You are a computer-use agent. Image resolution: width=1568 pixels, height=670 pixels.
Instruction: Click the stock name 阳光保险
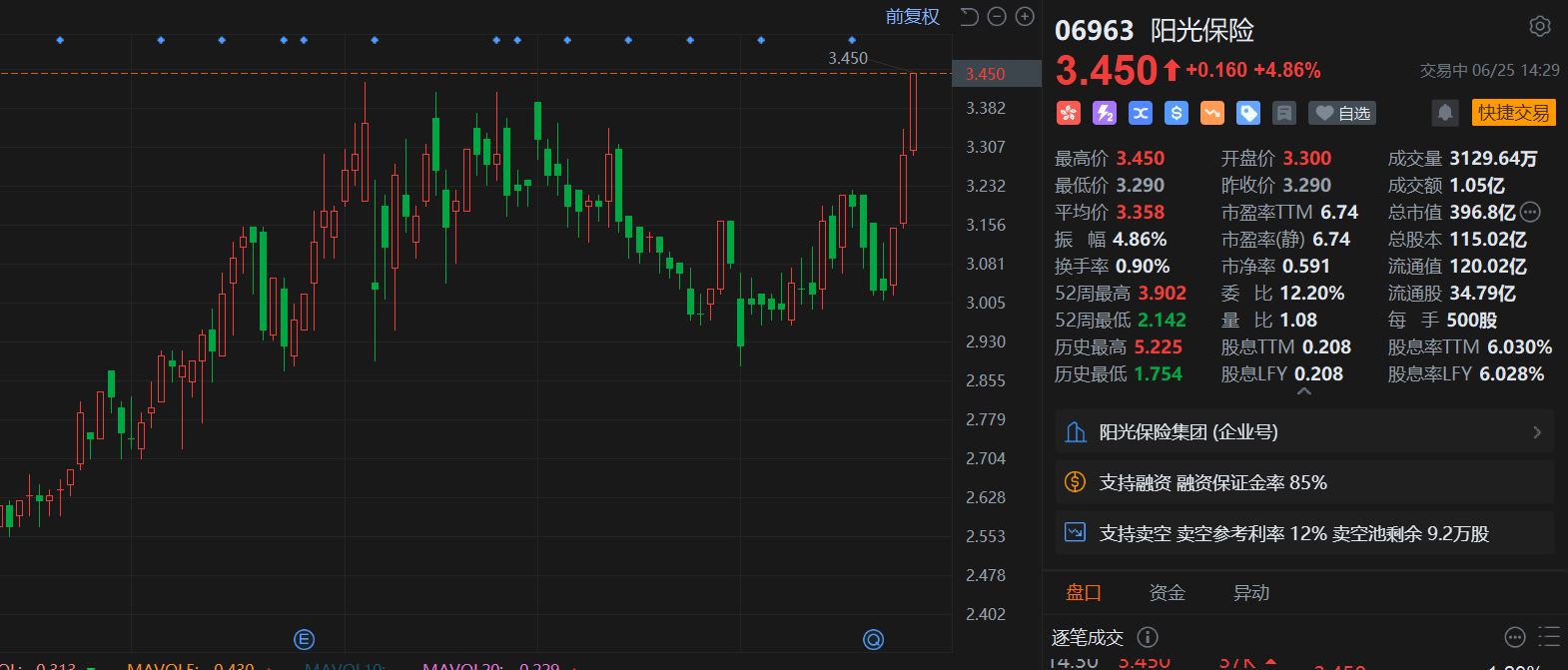pyautogui.click(x=1202, y=31)
